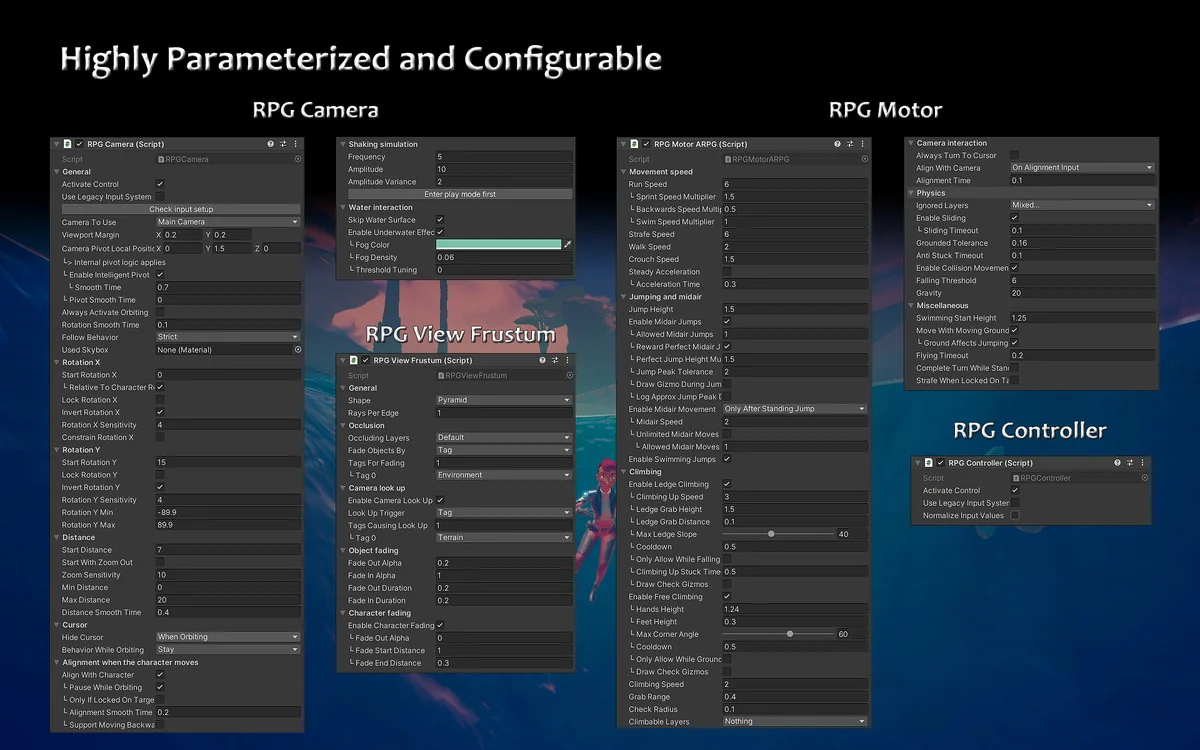Open the Camera To Use dropdown
This screenshot has width=1200, height=750.
228,222
